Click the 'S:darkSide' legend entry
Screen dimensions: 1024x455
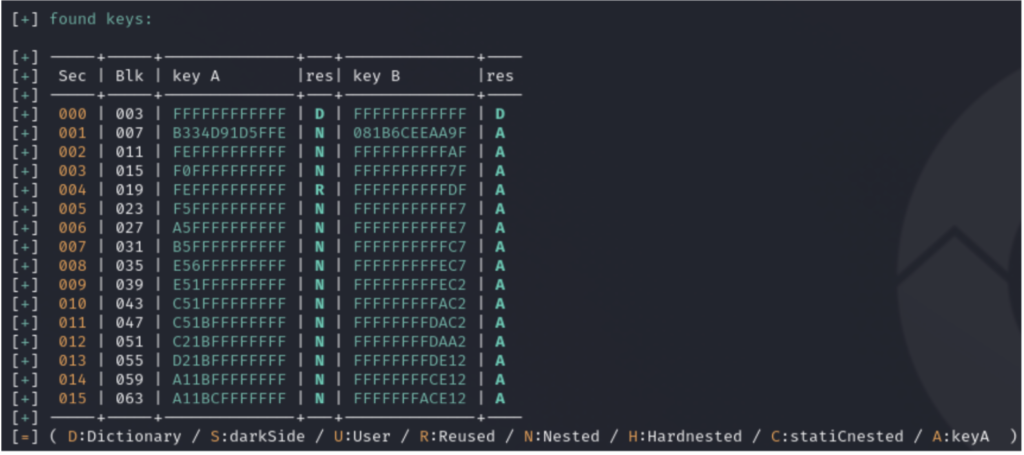(x=257, y=437)
